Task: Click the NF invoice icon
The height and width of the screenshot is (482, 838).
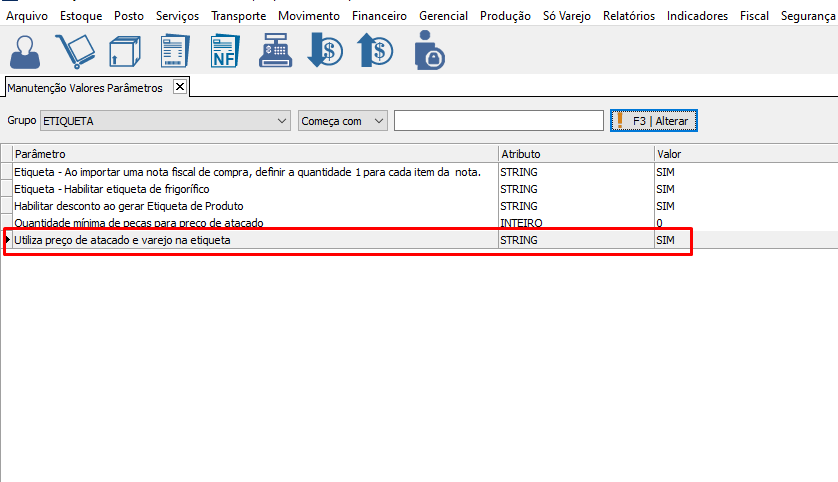Action: pos(225,50)
